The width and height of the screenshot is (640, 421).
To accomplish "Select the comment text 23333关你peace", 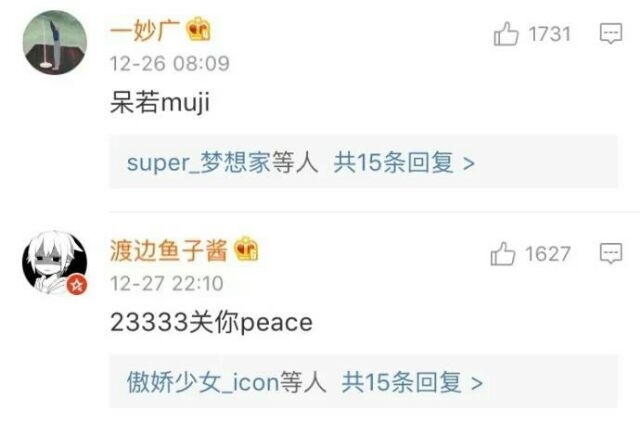I will click(211, 323).
